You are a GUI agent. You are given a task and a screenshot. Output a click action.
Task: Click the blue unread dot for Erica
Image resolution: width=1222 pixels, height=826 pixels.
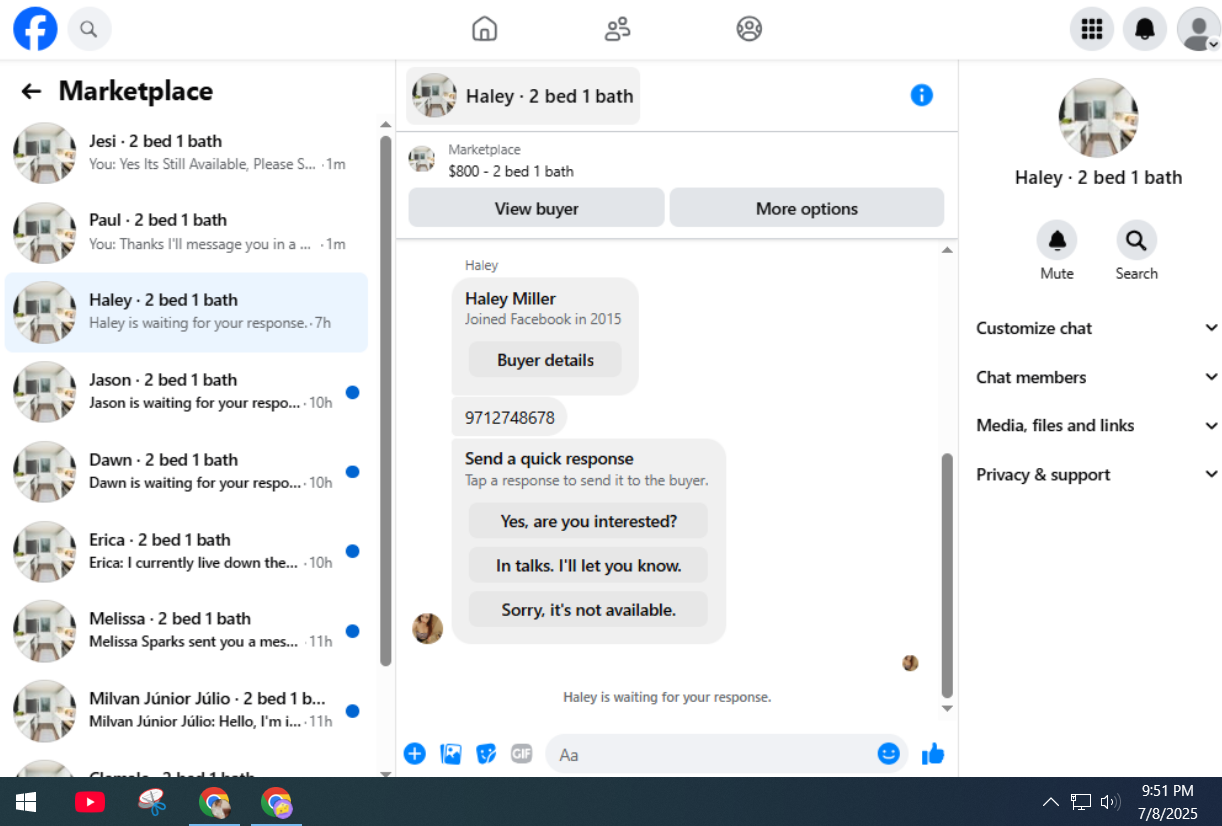pyautogui.click(x=352, y=551)
